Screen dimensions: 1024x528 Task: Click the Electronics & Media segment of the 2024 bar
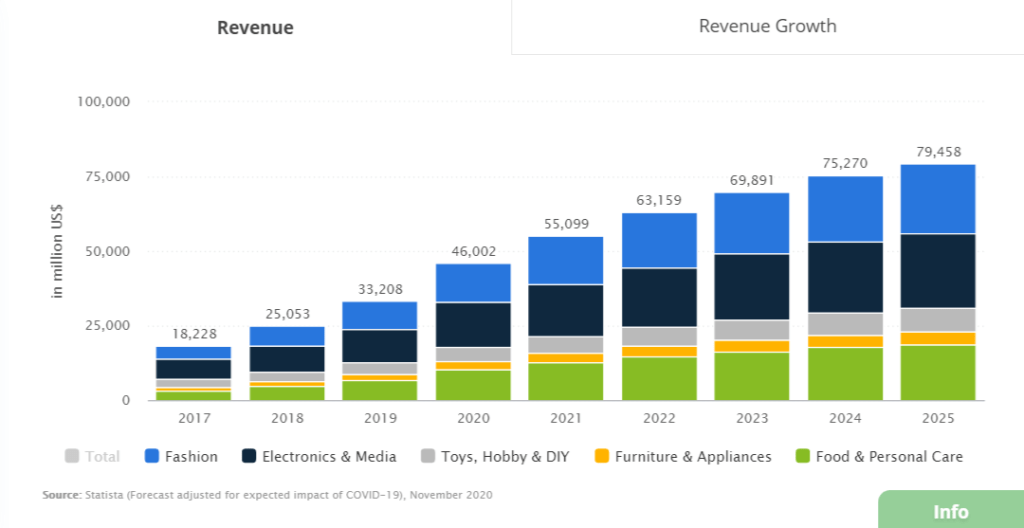click(x=845, y=278)
